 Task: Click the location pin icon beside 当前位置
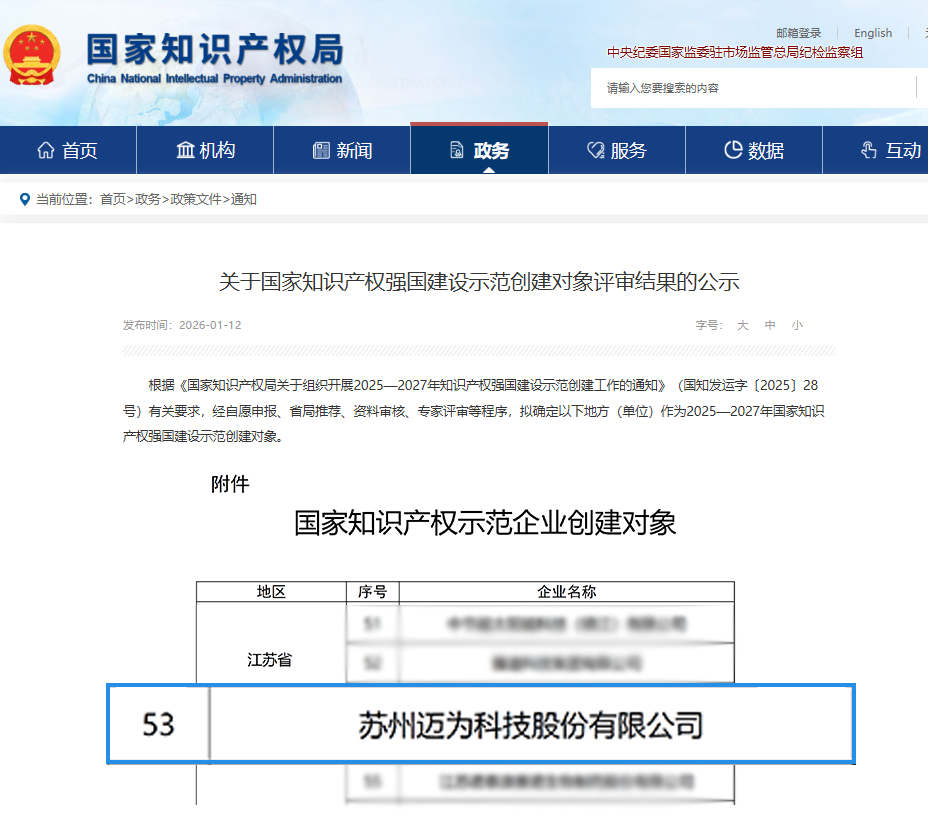(x=25, y=199)
